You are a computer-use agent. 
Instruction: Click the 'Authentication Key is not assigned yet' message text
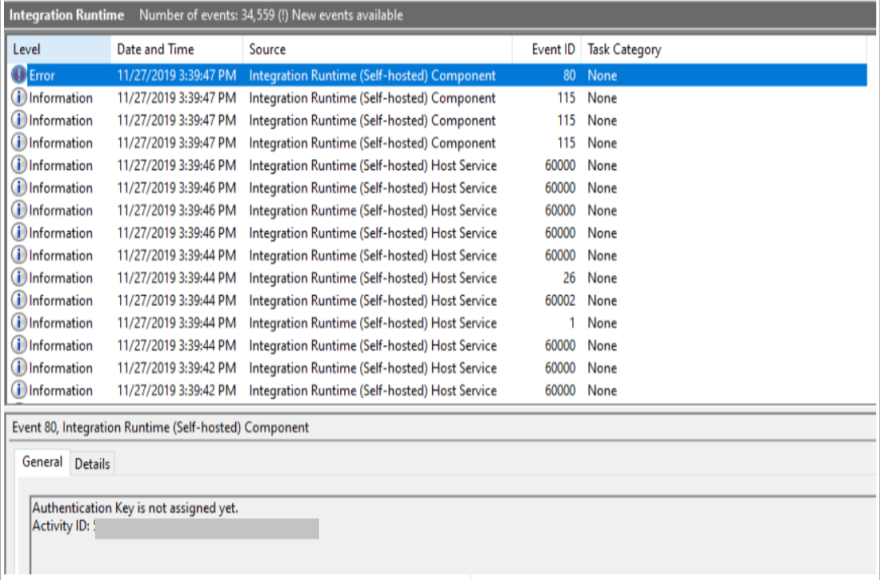[135, 508]
